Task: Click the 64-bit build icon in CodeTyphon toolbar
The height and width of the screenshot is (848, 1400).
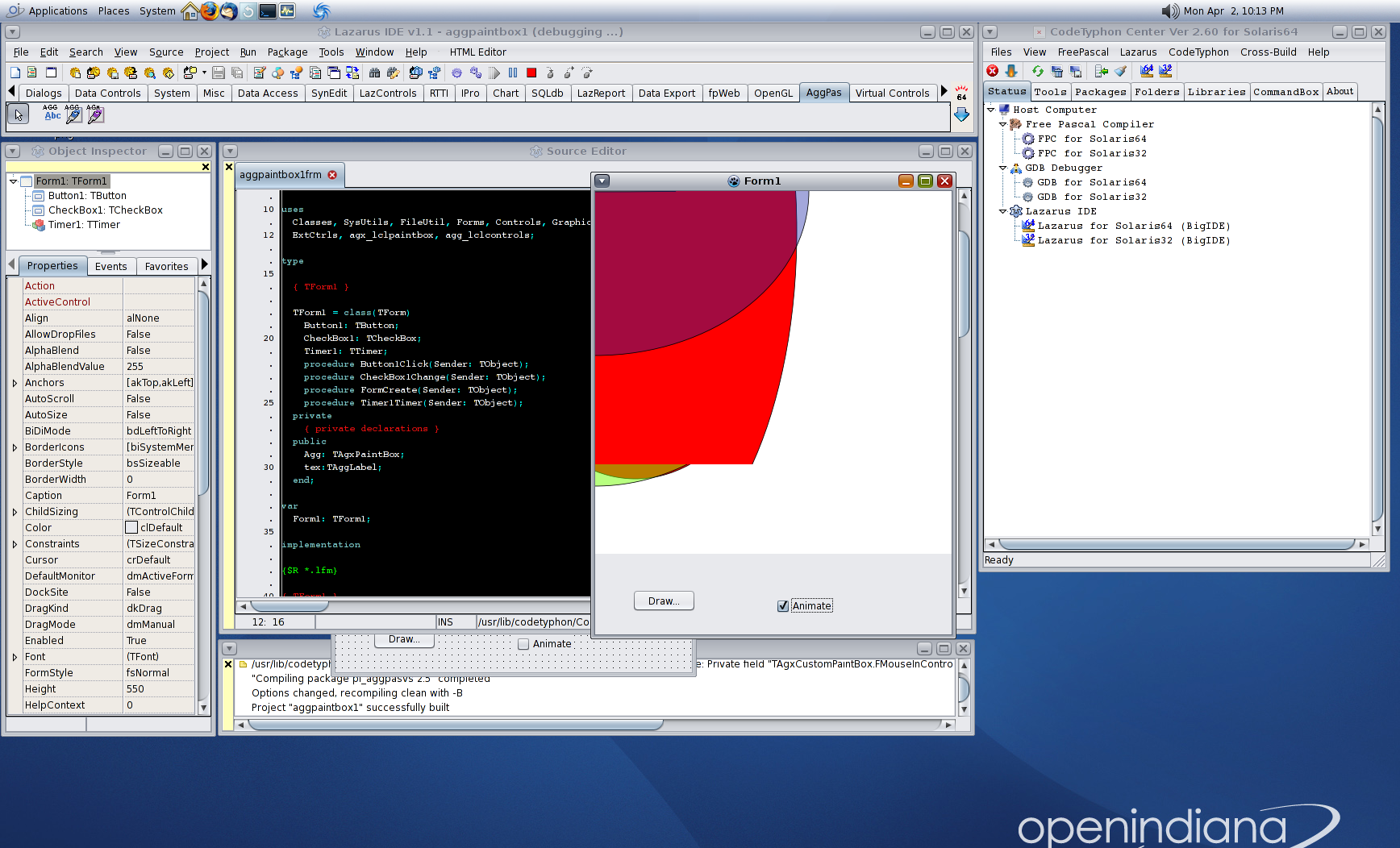Action: [1147, 71]
